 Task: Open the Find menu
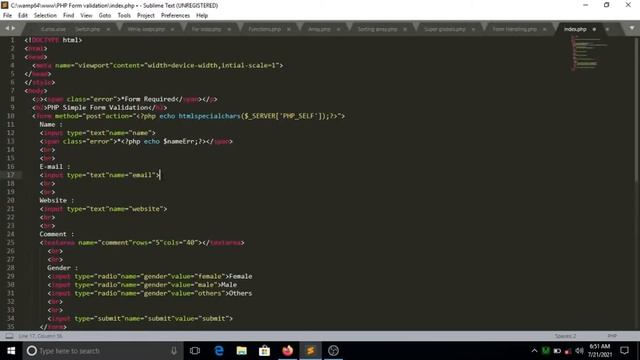coord(69,16)
